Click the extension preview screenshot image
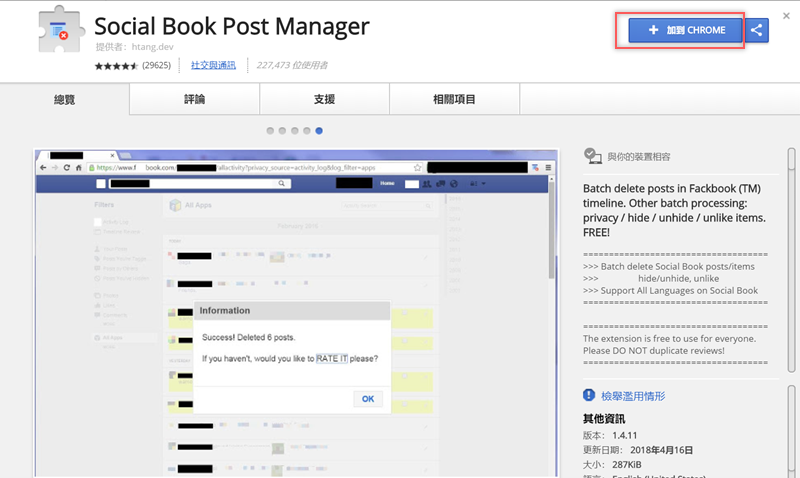Viewport: 800px width, 478px height. point(296,313)
